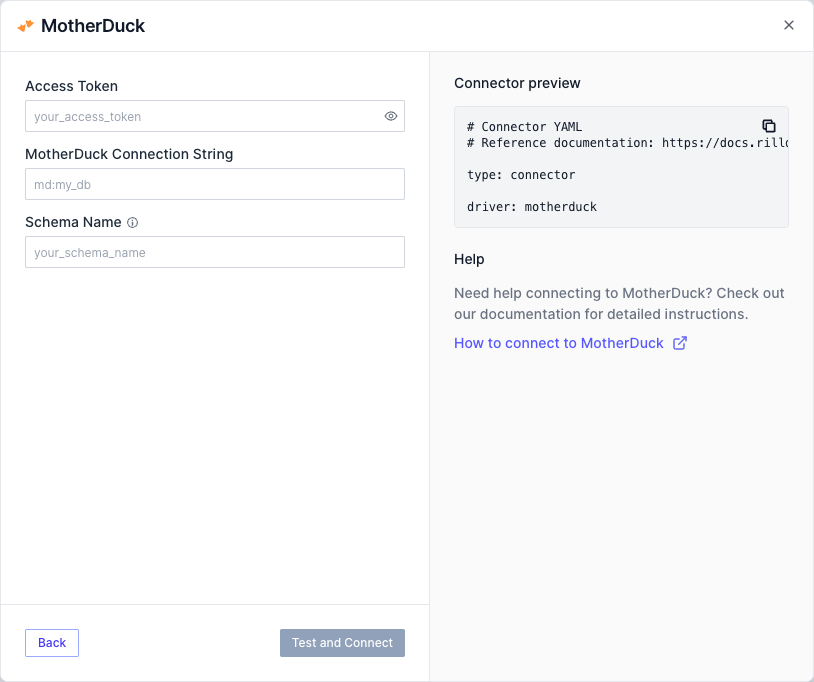The height and width of the screenshot is (682, 814).
Task: Open the How to connect to MotherDuck link
Action: pyautogui.click(x=559, y=343)
